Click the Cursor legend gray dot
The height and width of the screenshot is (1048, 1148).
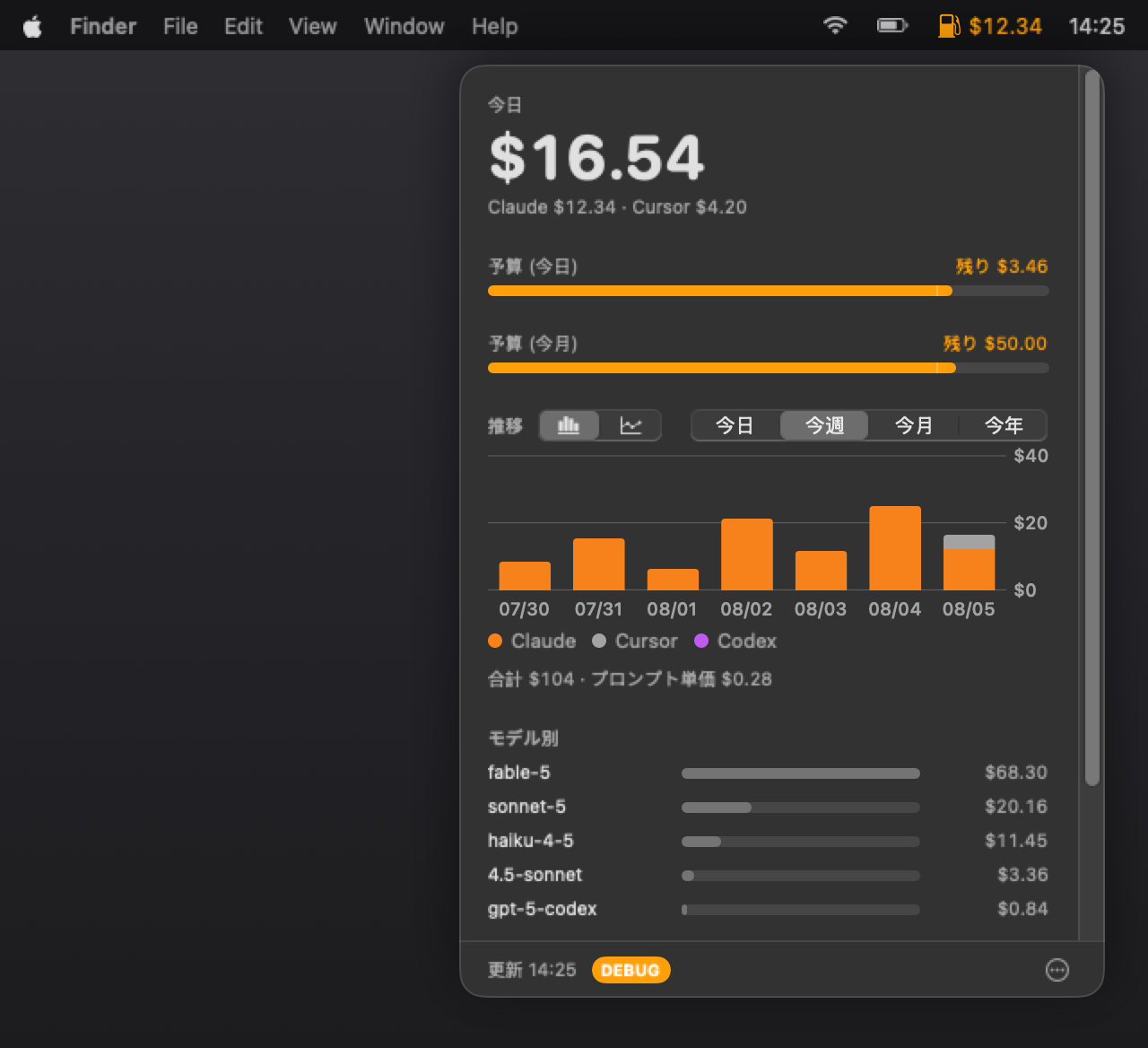599,641
